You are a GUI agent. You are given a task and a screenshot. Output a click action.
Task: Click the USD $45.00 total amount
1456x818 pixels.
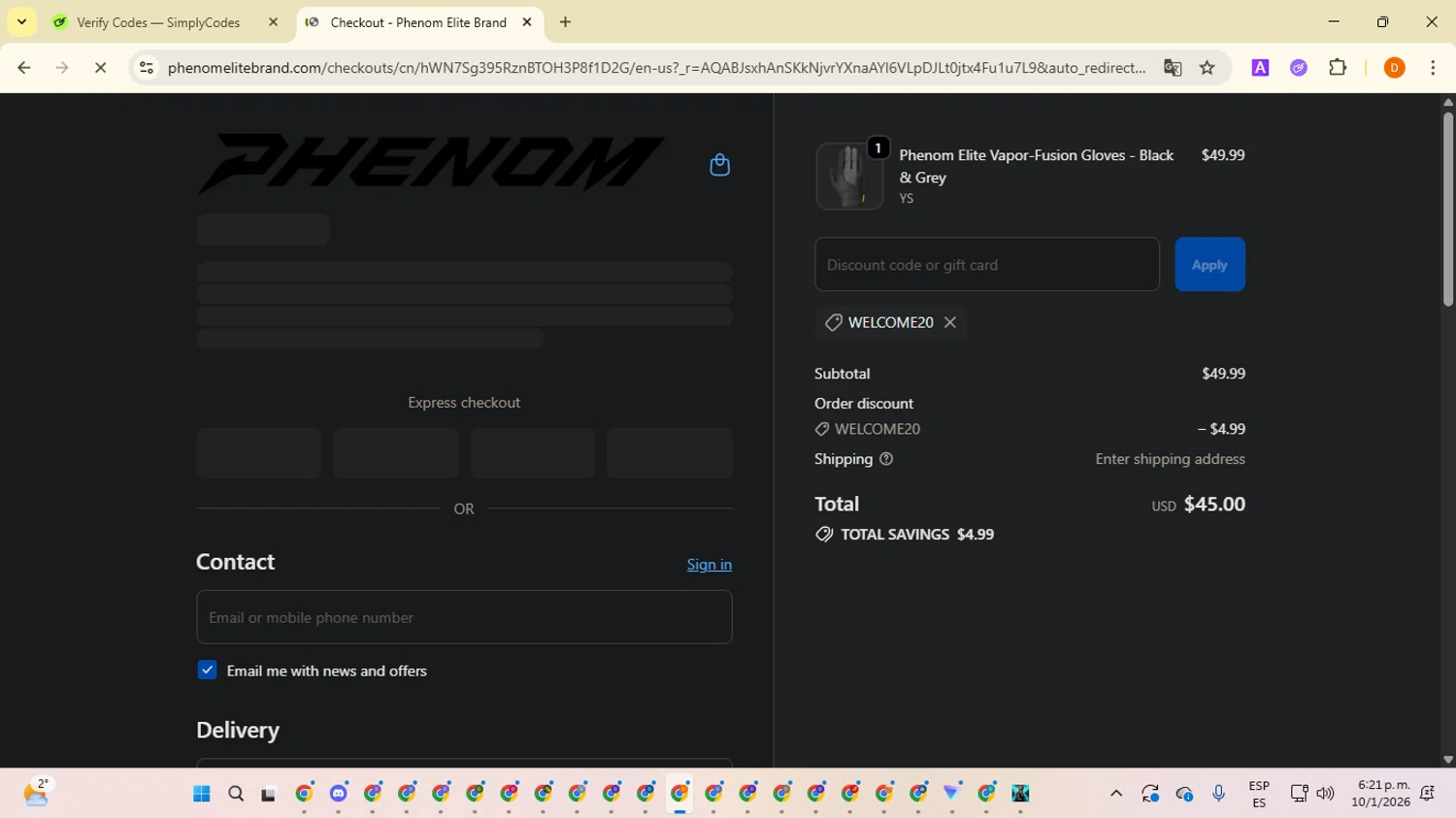pos(1198,504)
